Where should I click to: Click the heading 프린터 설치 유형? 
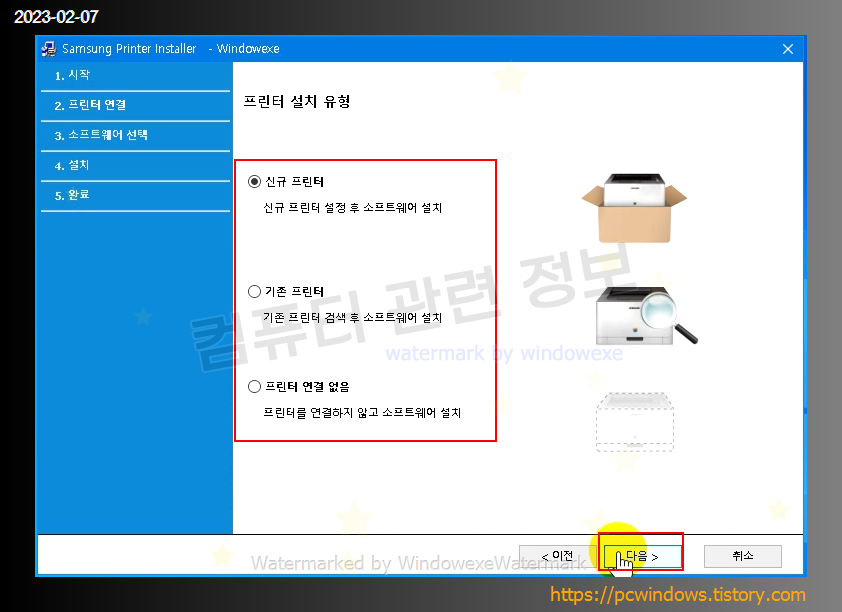[x=297, y=101]
